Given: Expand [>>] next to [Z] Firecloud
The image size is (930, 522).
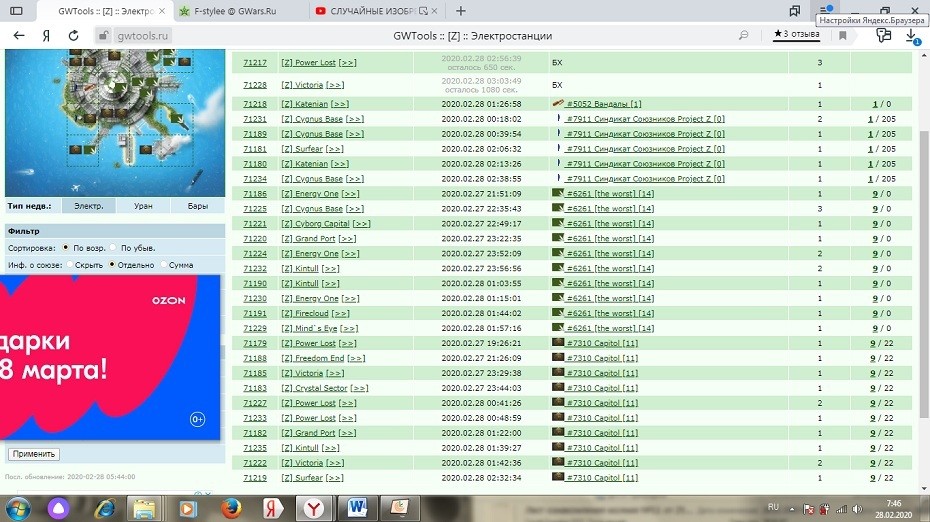Looking at the screenshot, I should tap(340, 313).
